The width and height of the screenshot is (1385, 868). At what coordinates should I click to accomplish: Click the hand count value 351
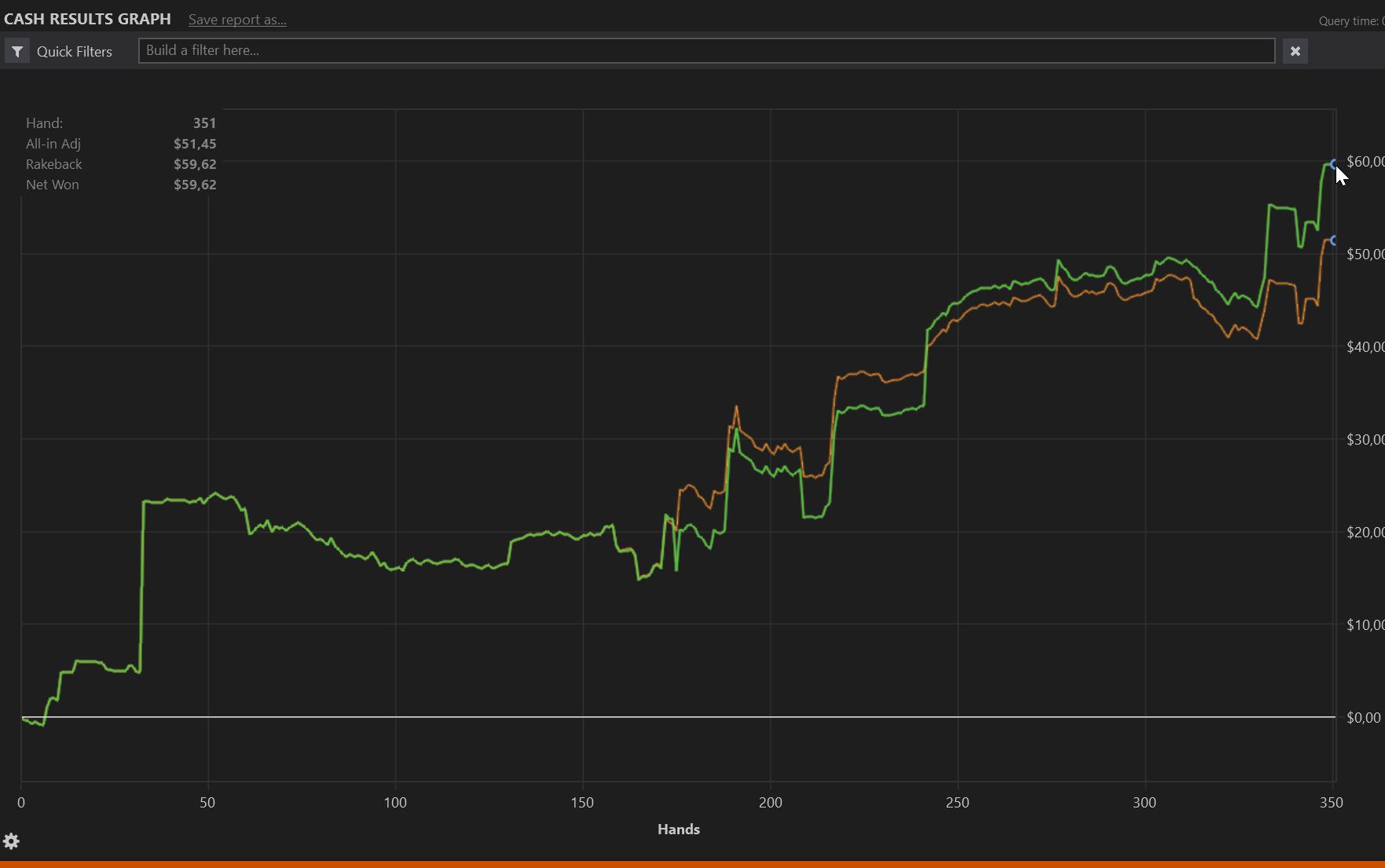[x=204, y=123]
